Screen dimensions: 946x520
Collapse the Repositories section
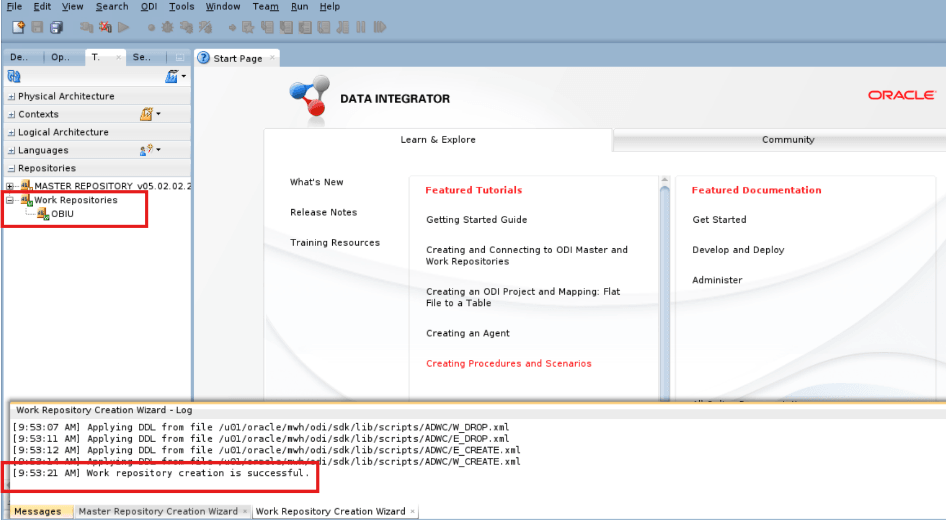click(11, 168)
